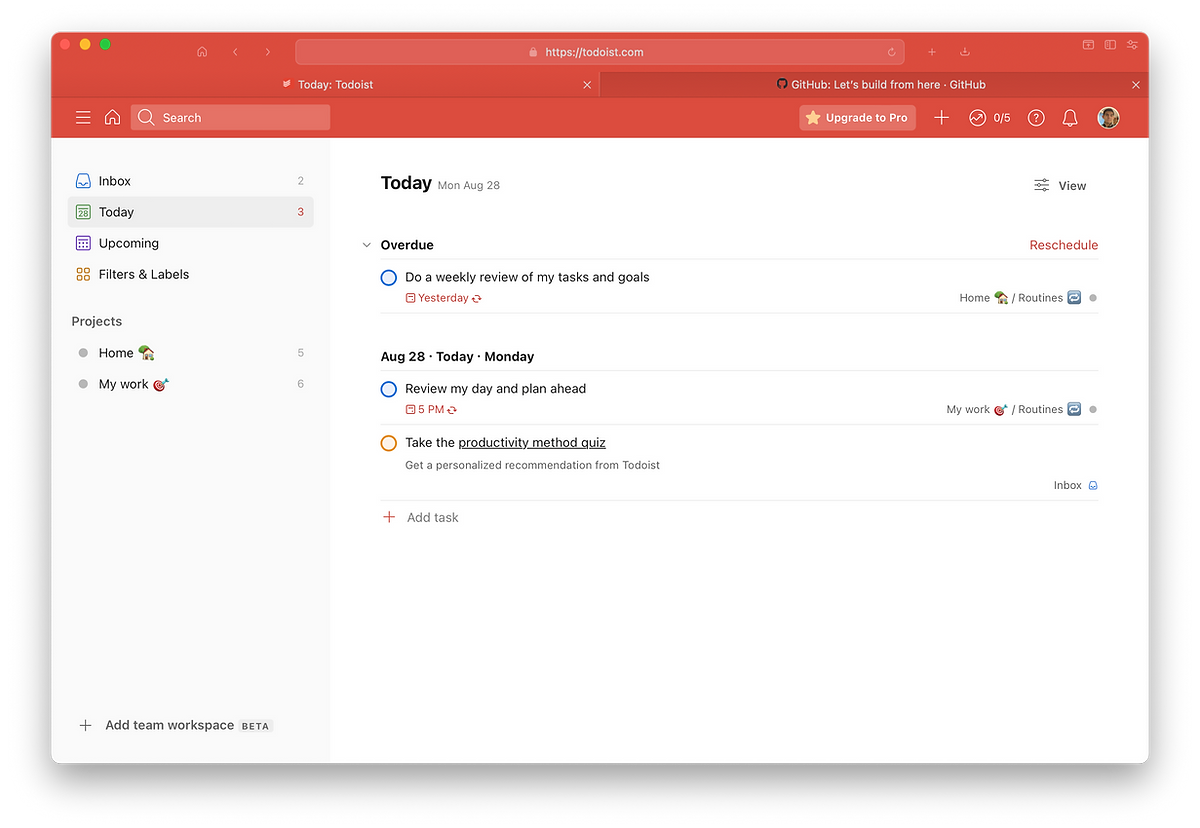Screen dimensions: 1200x828
Task: Focus the Search field in the top bar
Action: (230, 118)
